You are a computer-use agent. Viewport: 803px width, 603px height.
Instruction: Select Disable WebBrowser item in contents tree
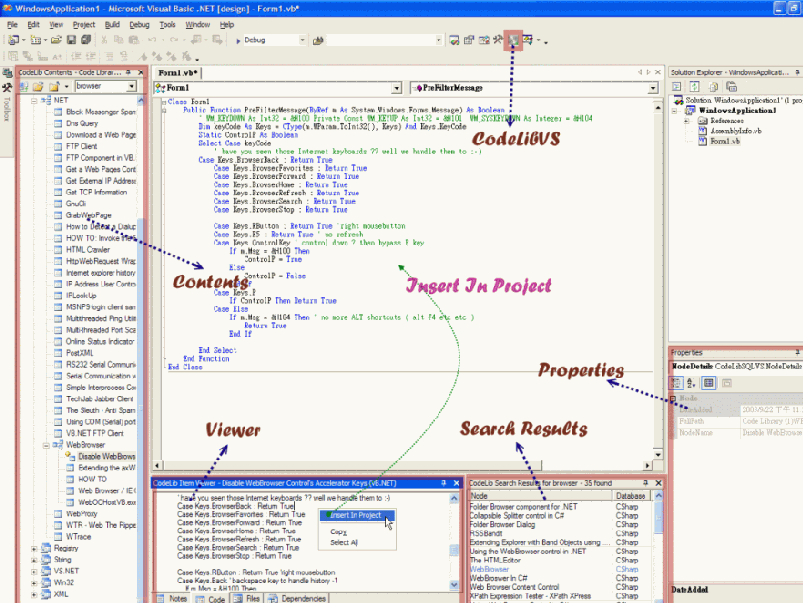107,456
